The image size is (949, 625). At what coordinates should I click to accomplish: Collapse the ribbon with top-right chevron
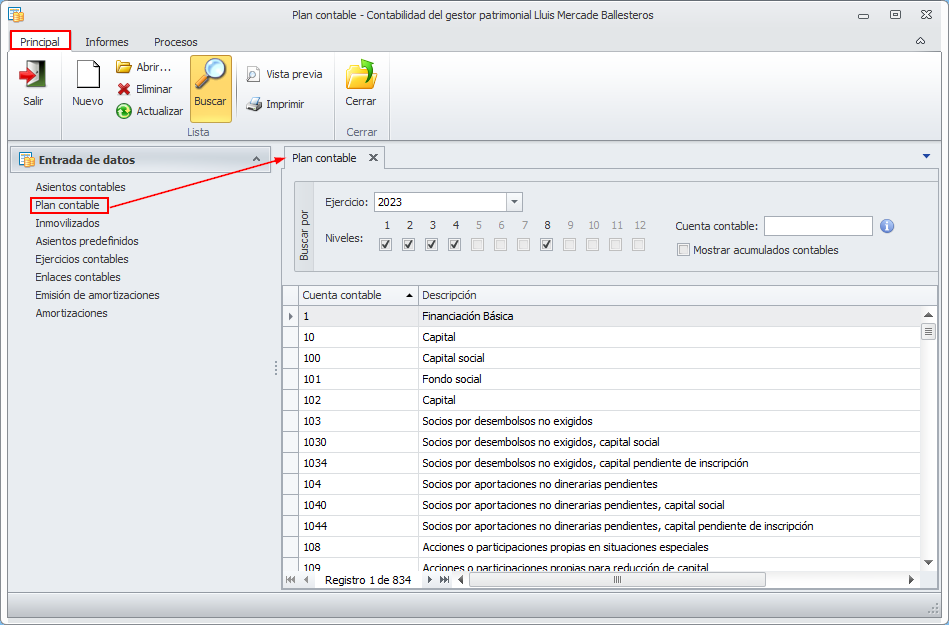920,41
